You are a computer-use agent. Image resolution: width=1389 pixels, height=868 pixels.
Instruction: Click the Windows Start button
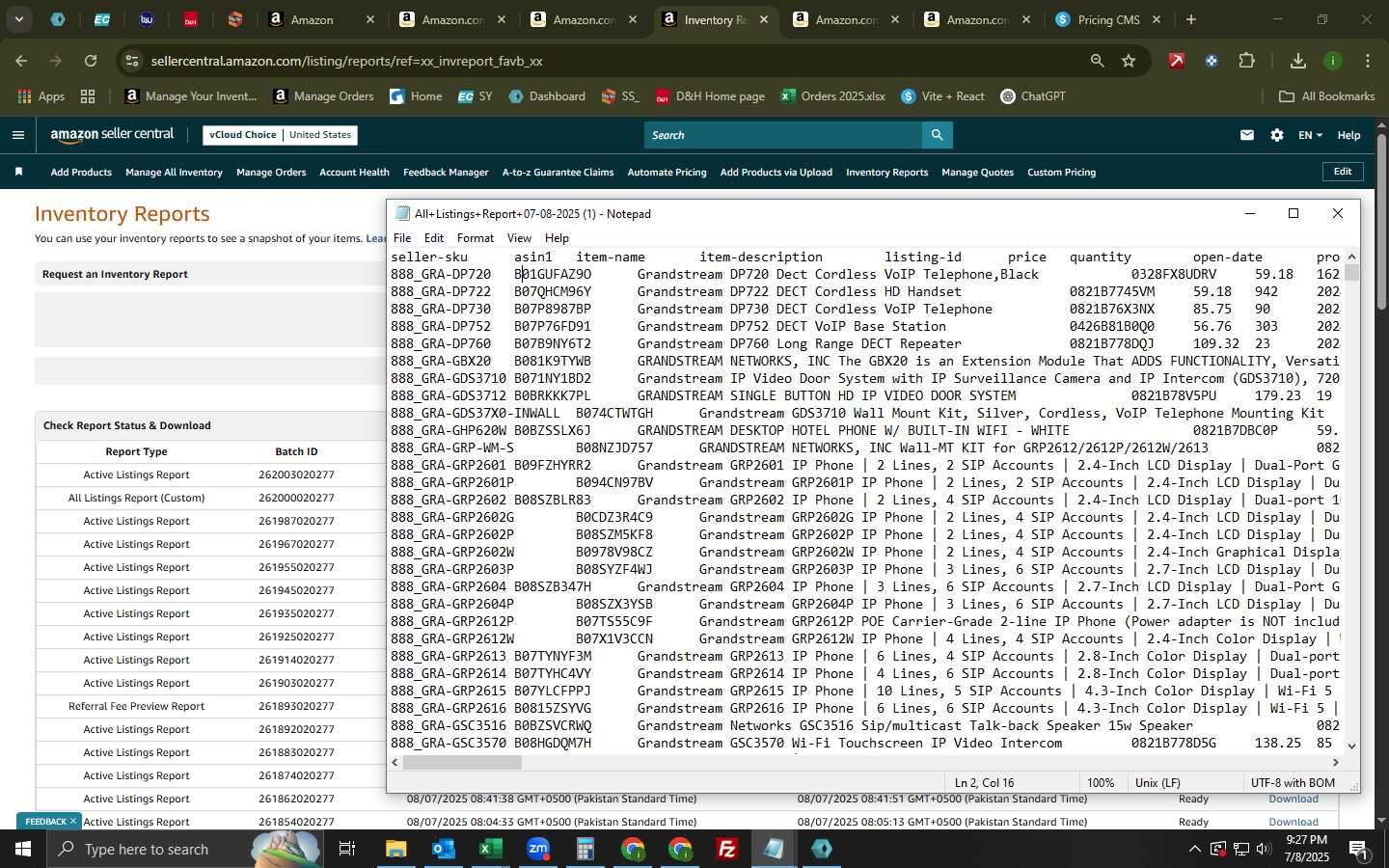coord(22,849)
